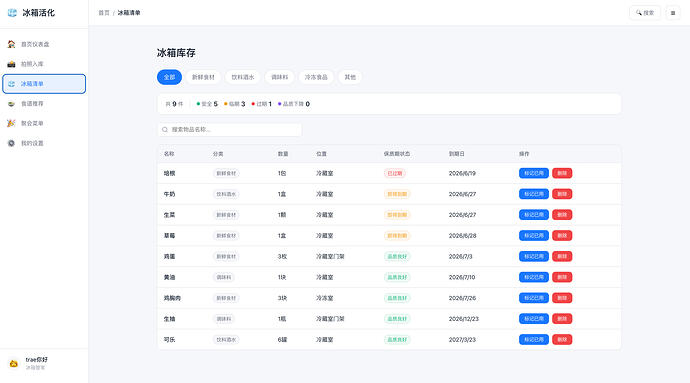
Task: Open 我的设置 via its gear icon
Action: 11,143
